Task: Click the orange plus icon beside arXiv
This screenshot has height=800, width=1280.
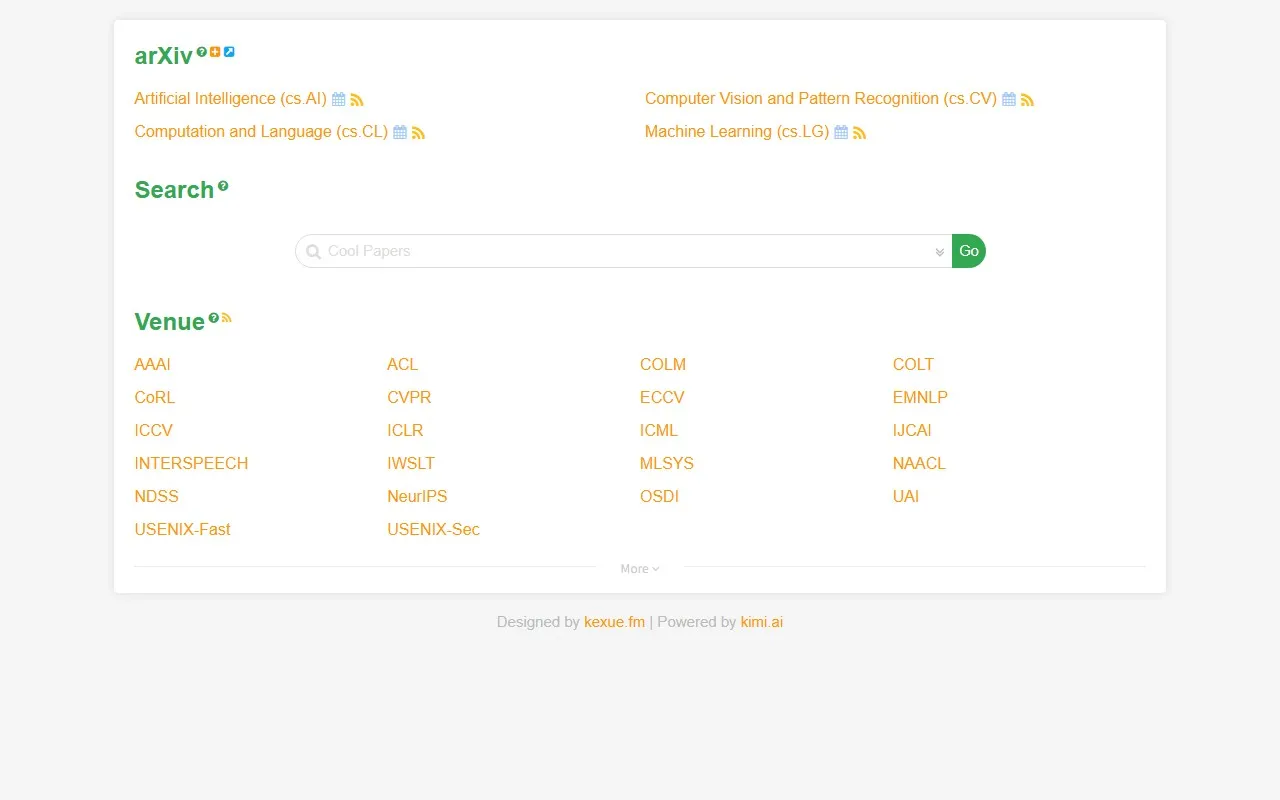Action: pos(215,51)
